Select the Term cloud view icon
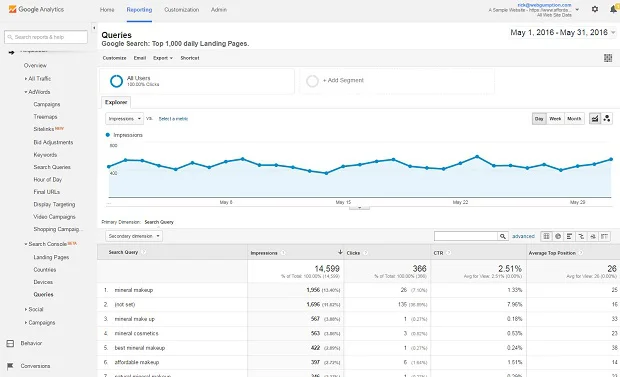620x377 pixels. point(592,236)
